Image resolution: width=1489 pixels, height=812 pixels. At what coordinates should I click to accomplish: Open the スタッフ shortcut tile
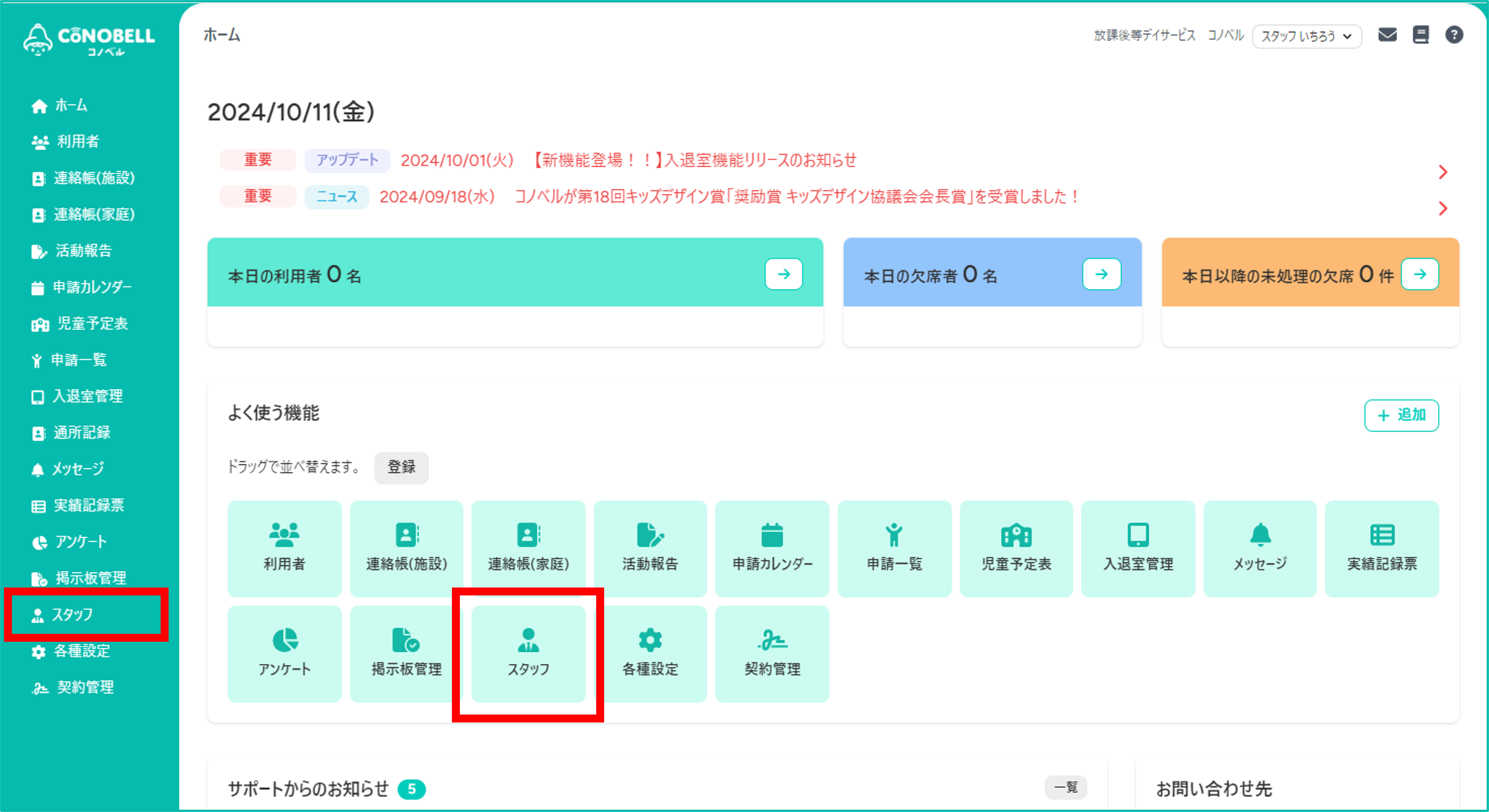pyautogui.click(x=528, y=654)
